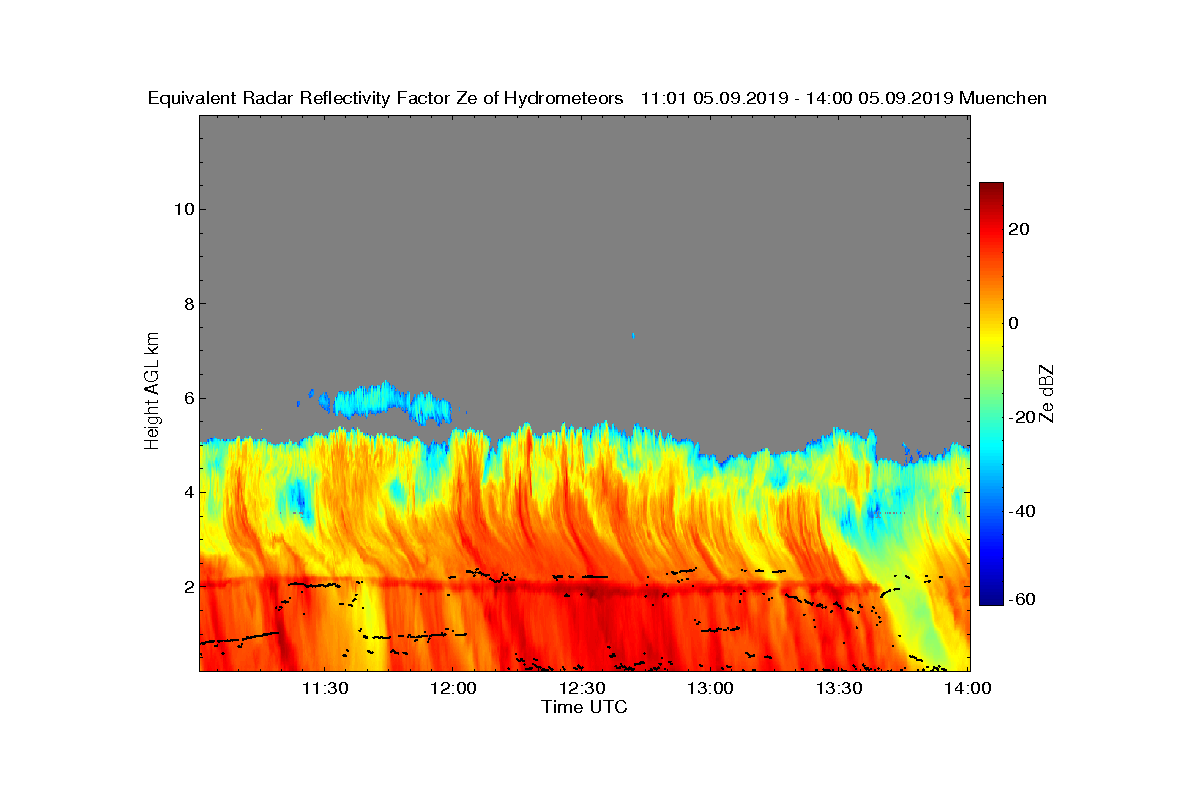Click the colorbar tick label '-60'

click(x=1022, y=599)
